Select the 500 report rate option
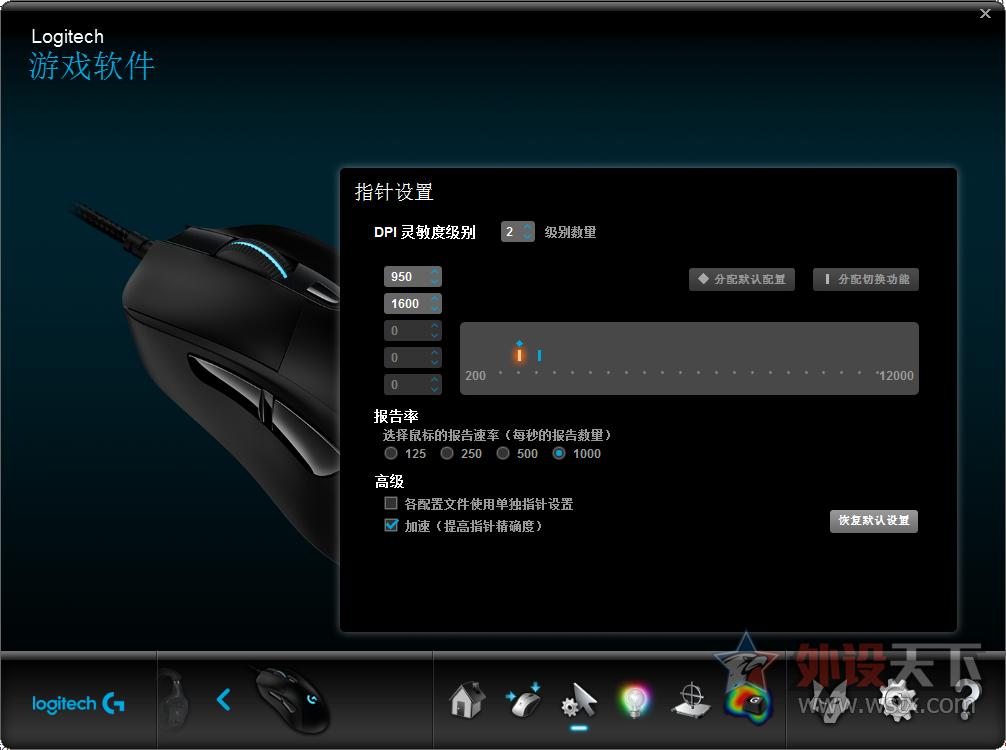Image resolution: width=1006 pixels, height=750 pixels. pos(503,454)
